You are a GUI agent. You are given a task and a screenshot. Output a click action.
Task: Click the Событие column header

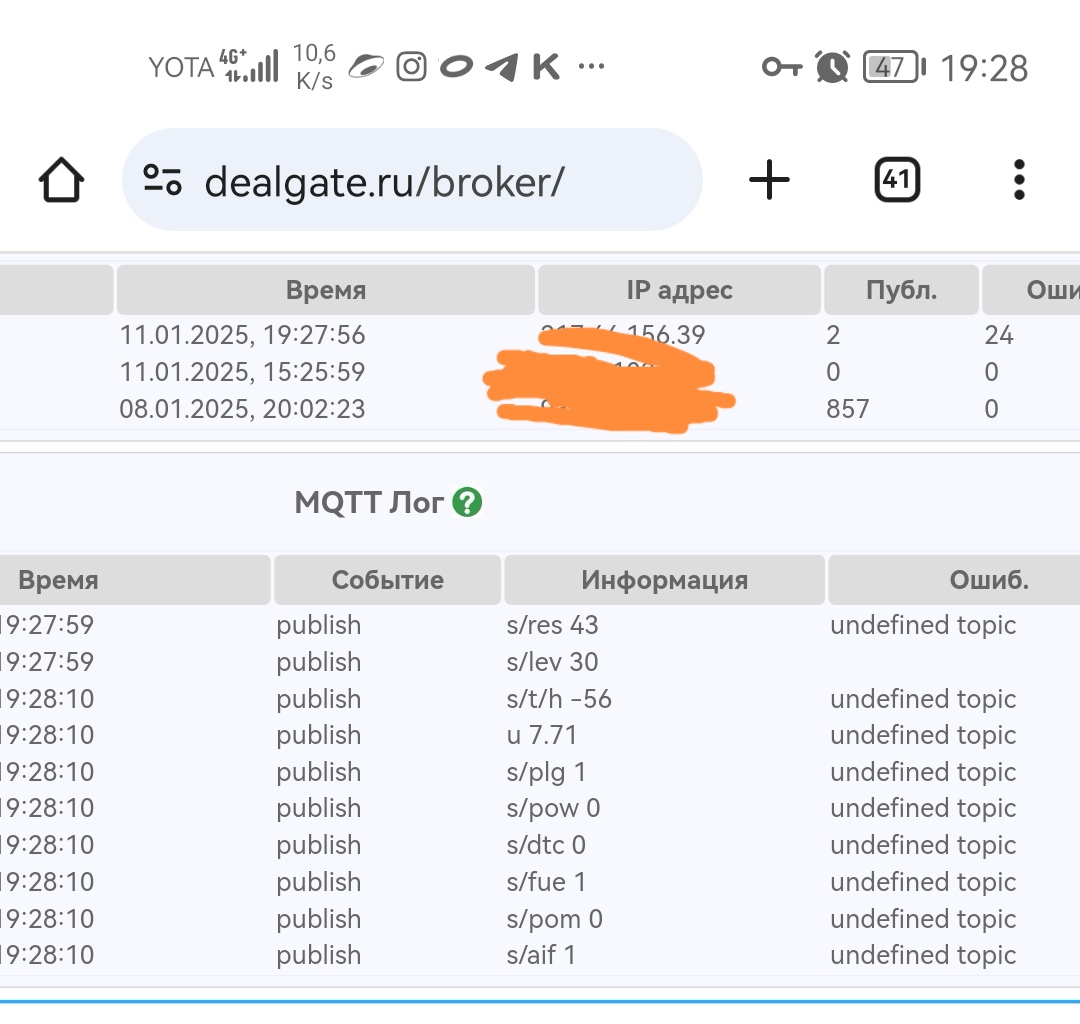[387, 580]
